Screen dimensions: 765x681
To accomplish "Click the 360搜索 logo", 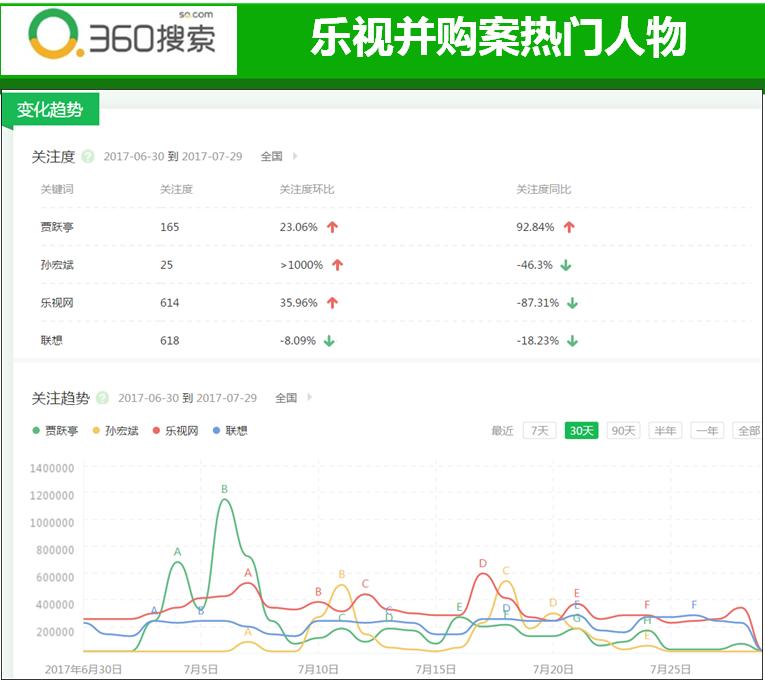I will [121, 34].
